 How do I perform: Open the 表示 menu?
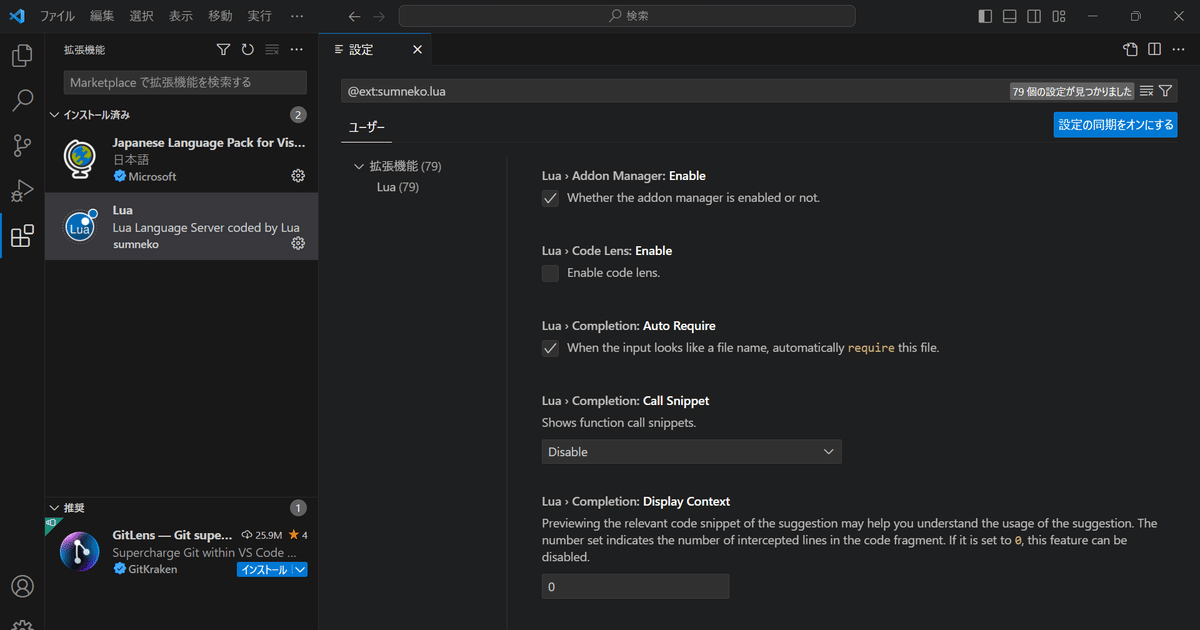point(181,16)
